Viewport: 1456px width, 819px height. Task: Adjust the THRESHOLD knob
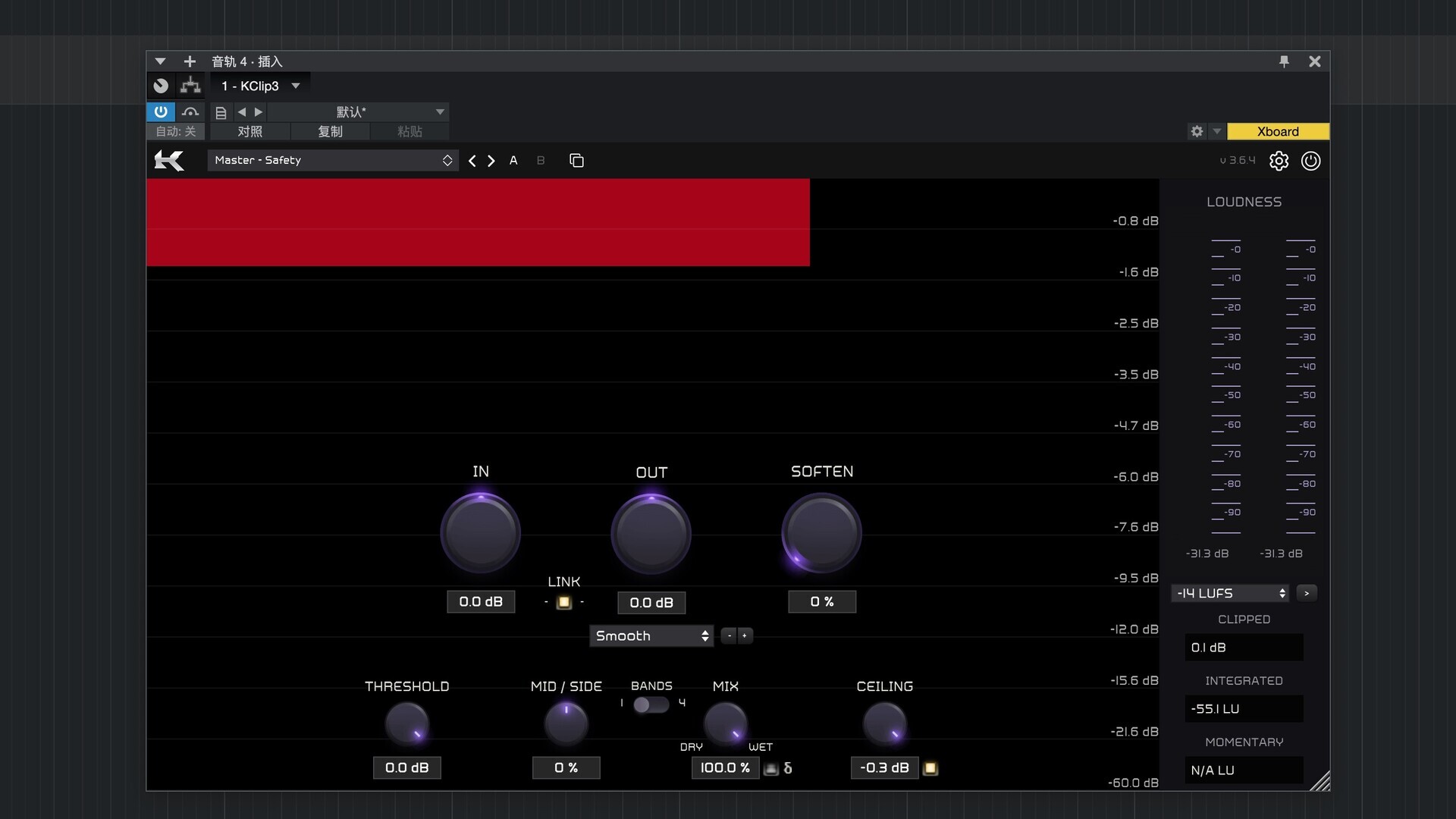click(x=407, y=723)
